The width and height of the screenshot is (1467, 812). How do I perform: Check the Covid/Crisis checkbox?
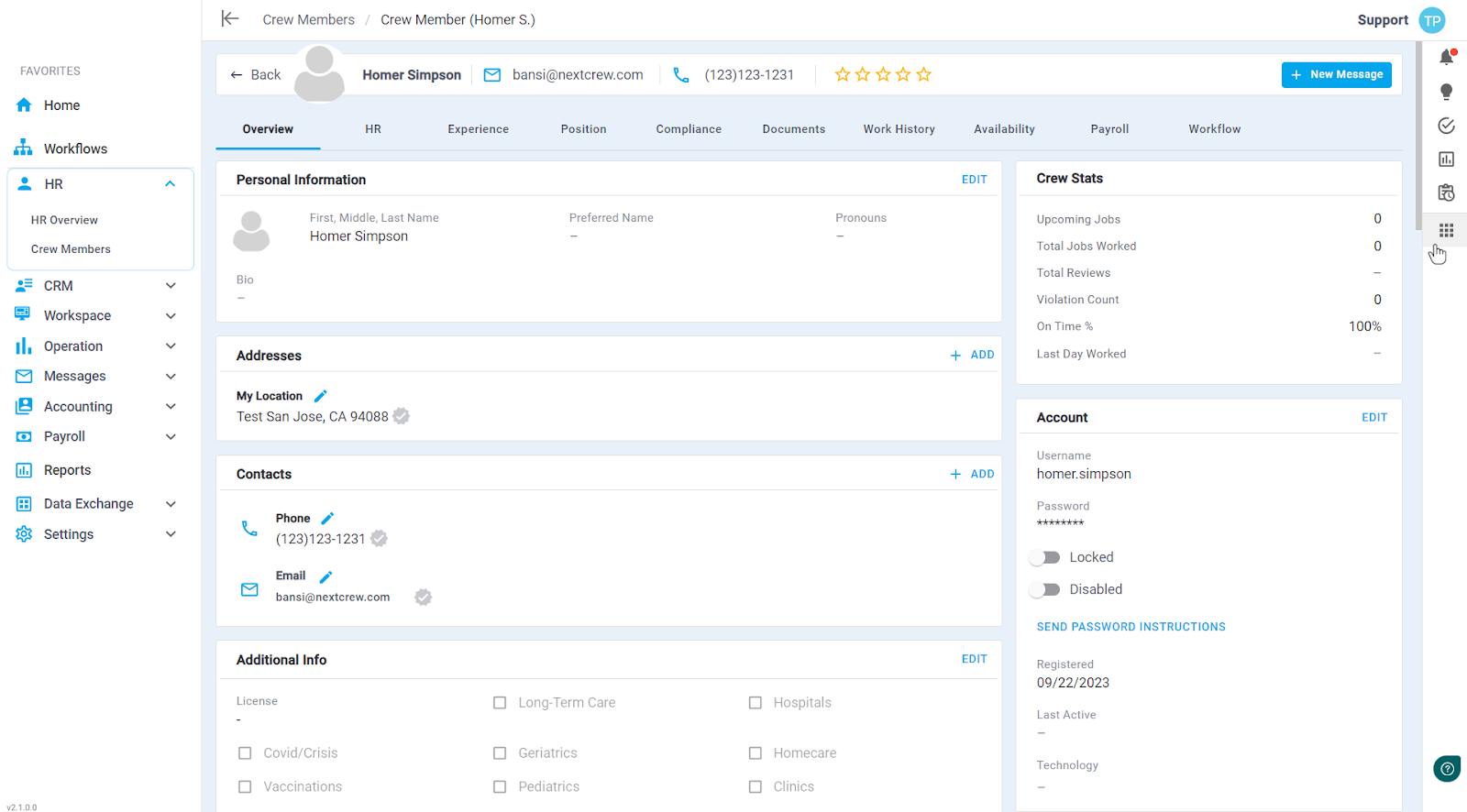pos(245,753)
